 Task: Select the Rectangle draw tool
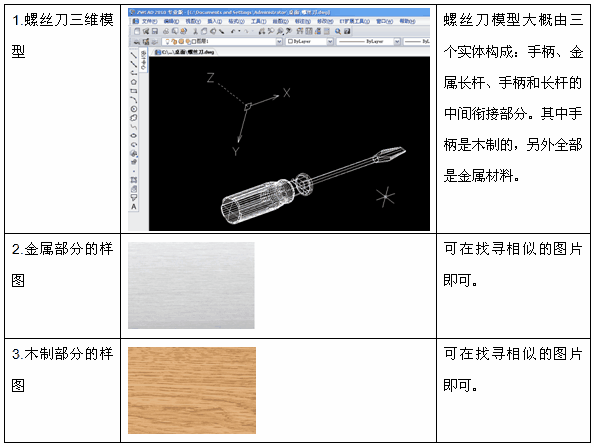(x=134, y=91)
